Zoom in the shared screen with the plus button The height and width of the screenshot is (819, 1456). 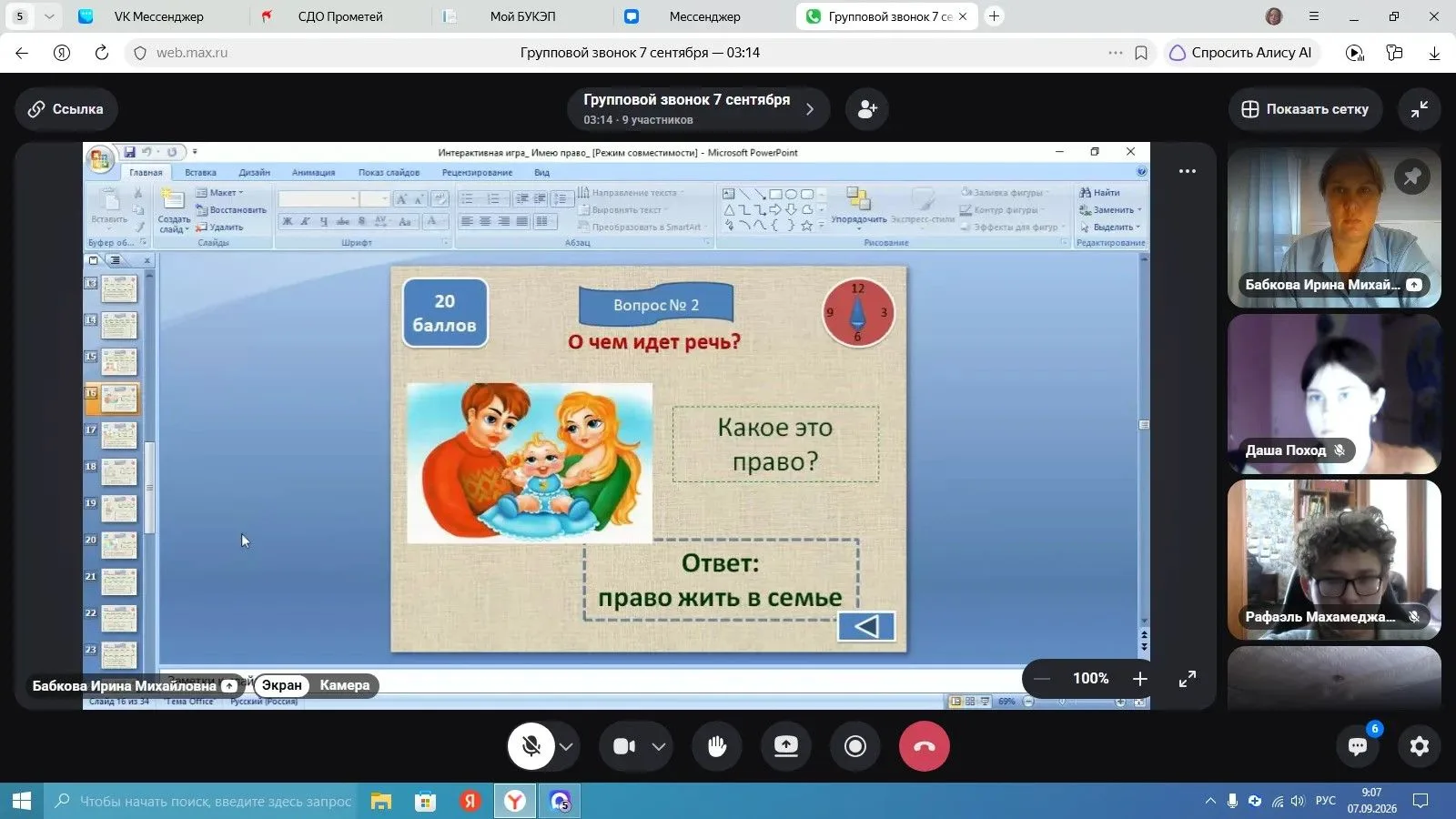tap(1139, 679)
